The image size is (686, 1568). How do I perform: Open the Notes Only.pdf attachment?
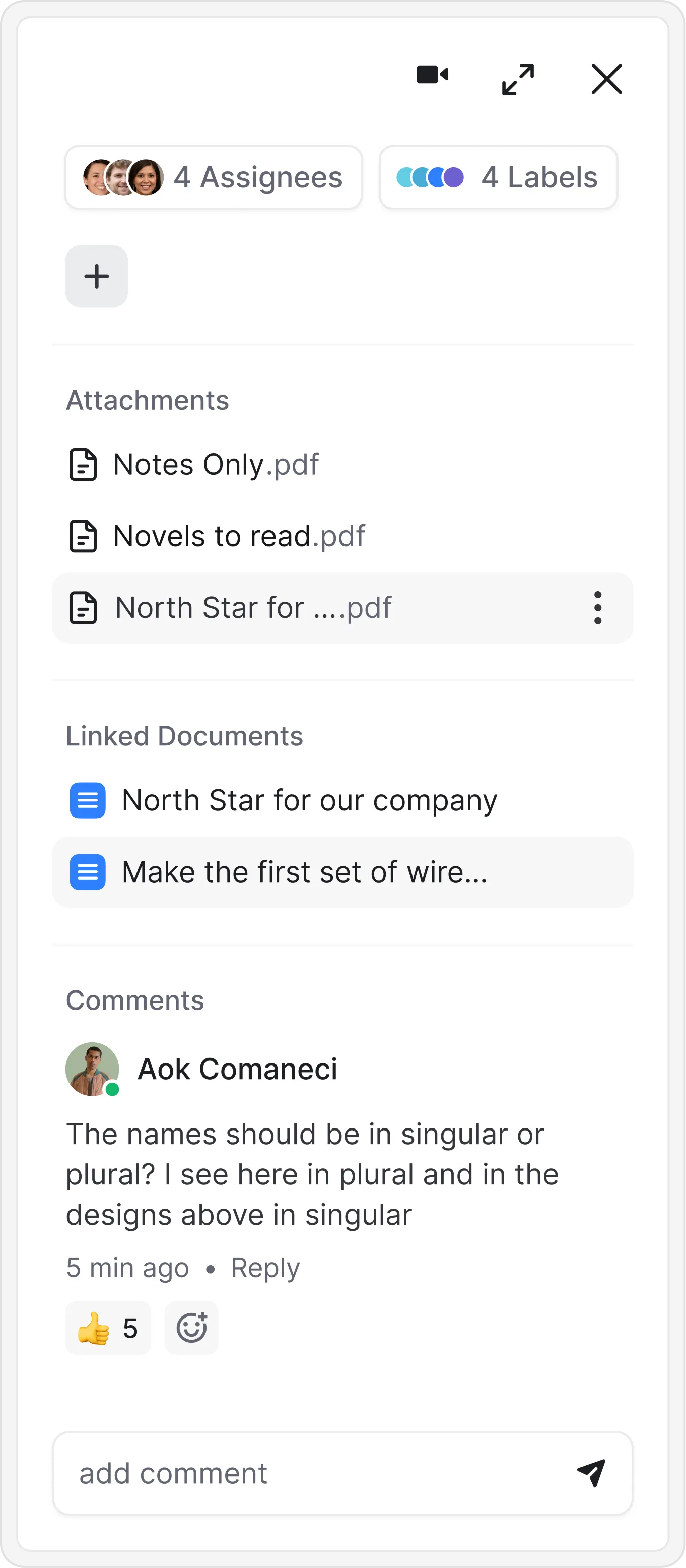[216, 464]
